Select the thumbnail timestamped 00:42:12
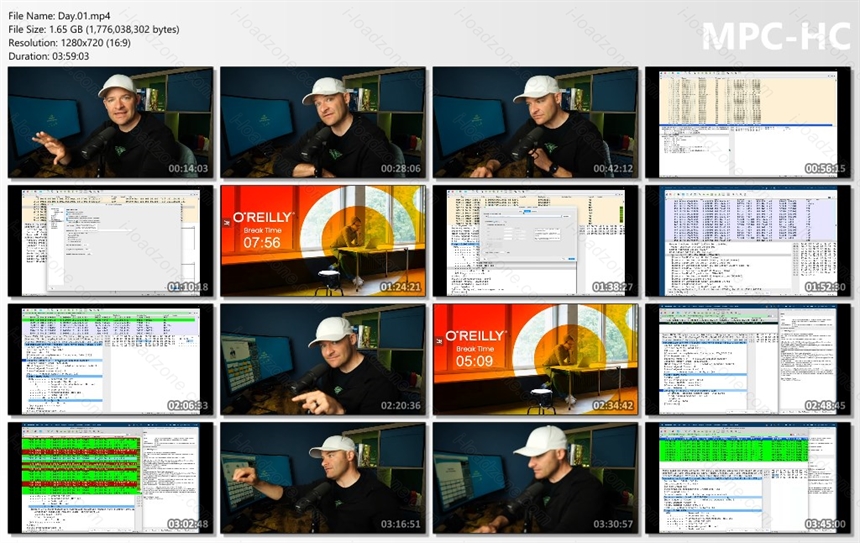 click(535, 122)
